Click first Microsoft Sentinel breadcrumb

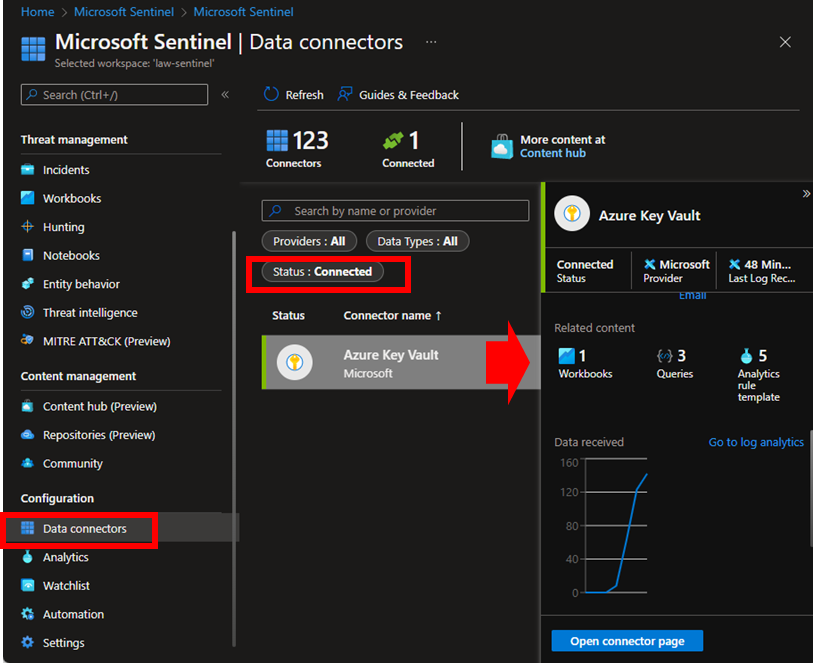click(124, 11)
